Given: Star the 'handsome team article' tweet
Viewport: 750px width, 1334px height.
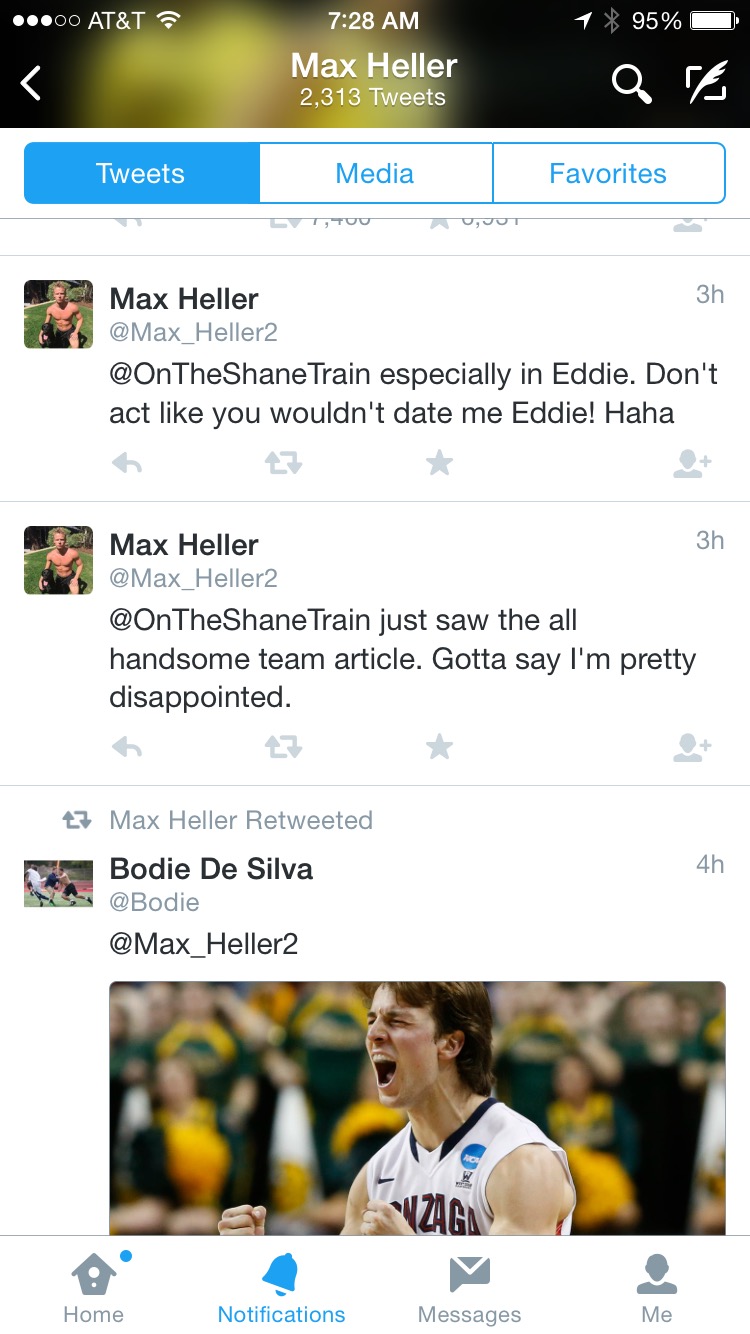Looking at the screenshot, I should (439, 747).
